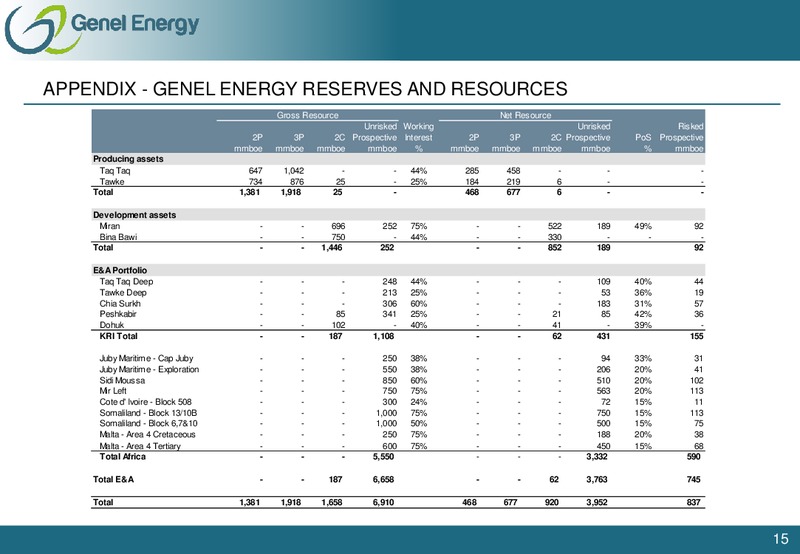
Task: Click the Taq Taq Deep row label
Action: pyautogui.click(x=126, y=282)
